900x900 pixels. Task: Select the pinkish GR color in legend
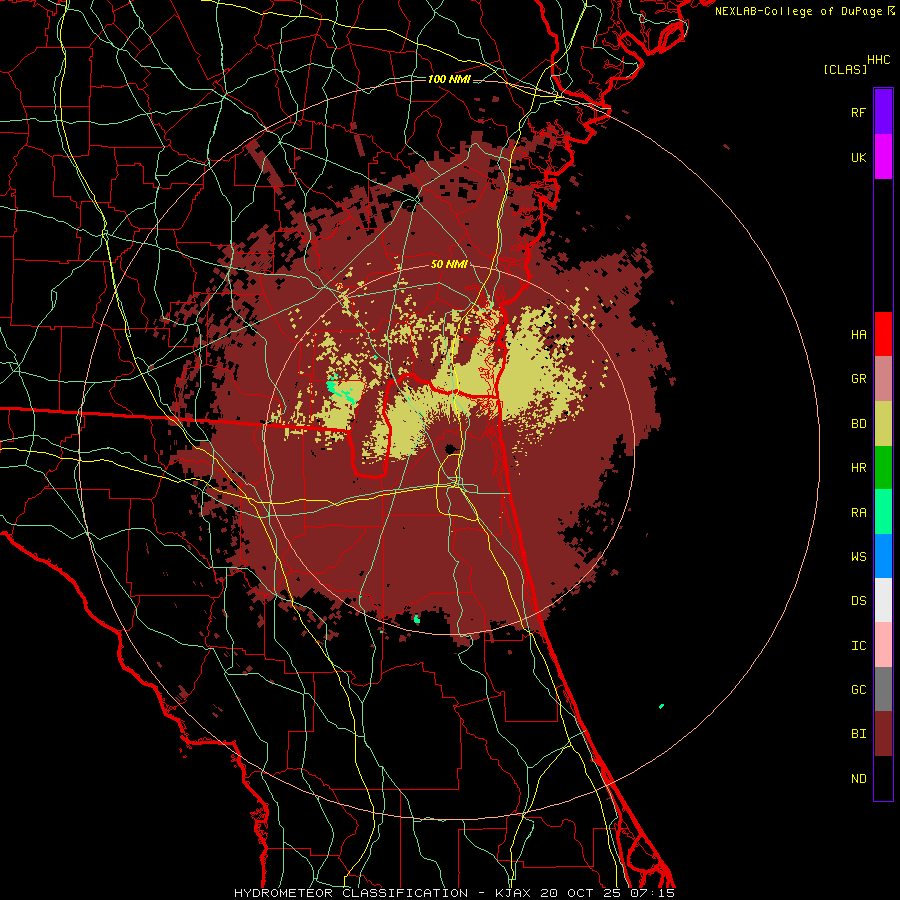883,378
